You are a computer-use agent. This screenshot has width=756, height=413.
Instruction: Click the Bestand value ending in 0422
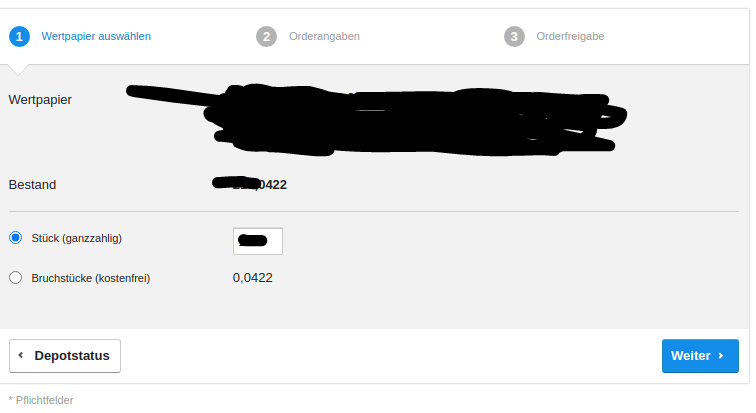[x=250, y=184]
